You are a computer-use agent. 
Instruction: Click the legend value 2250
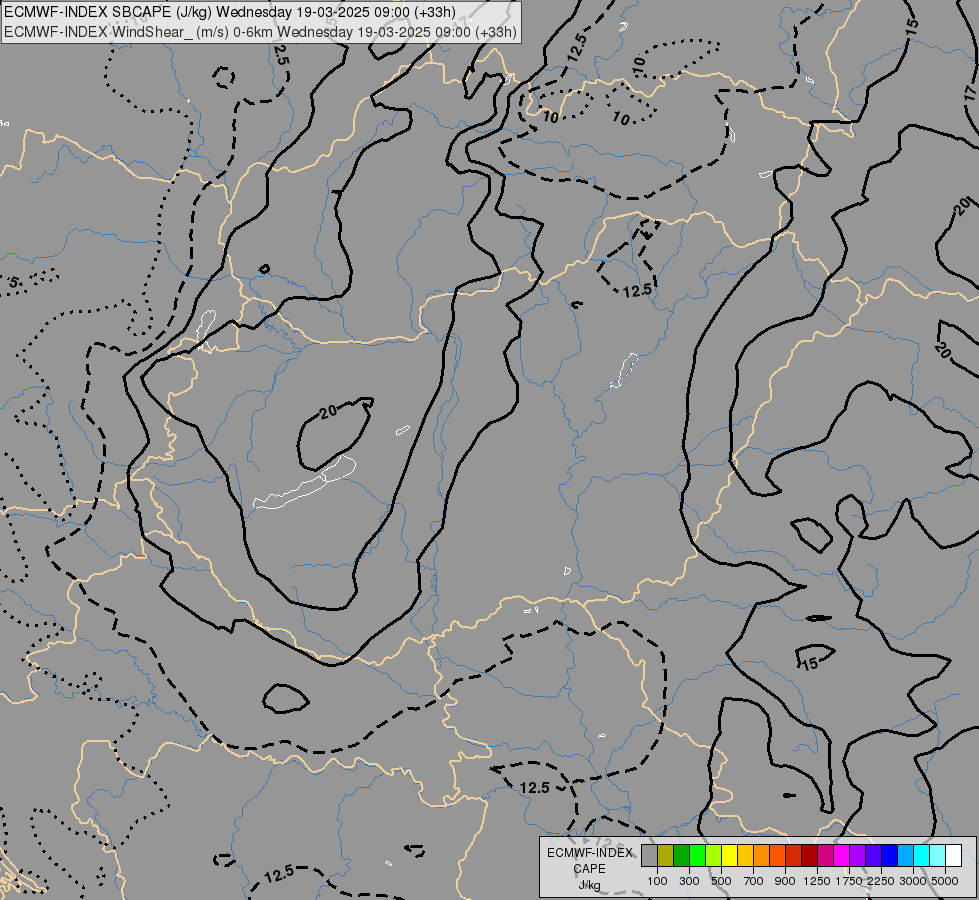click(x=881, y=881)
